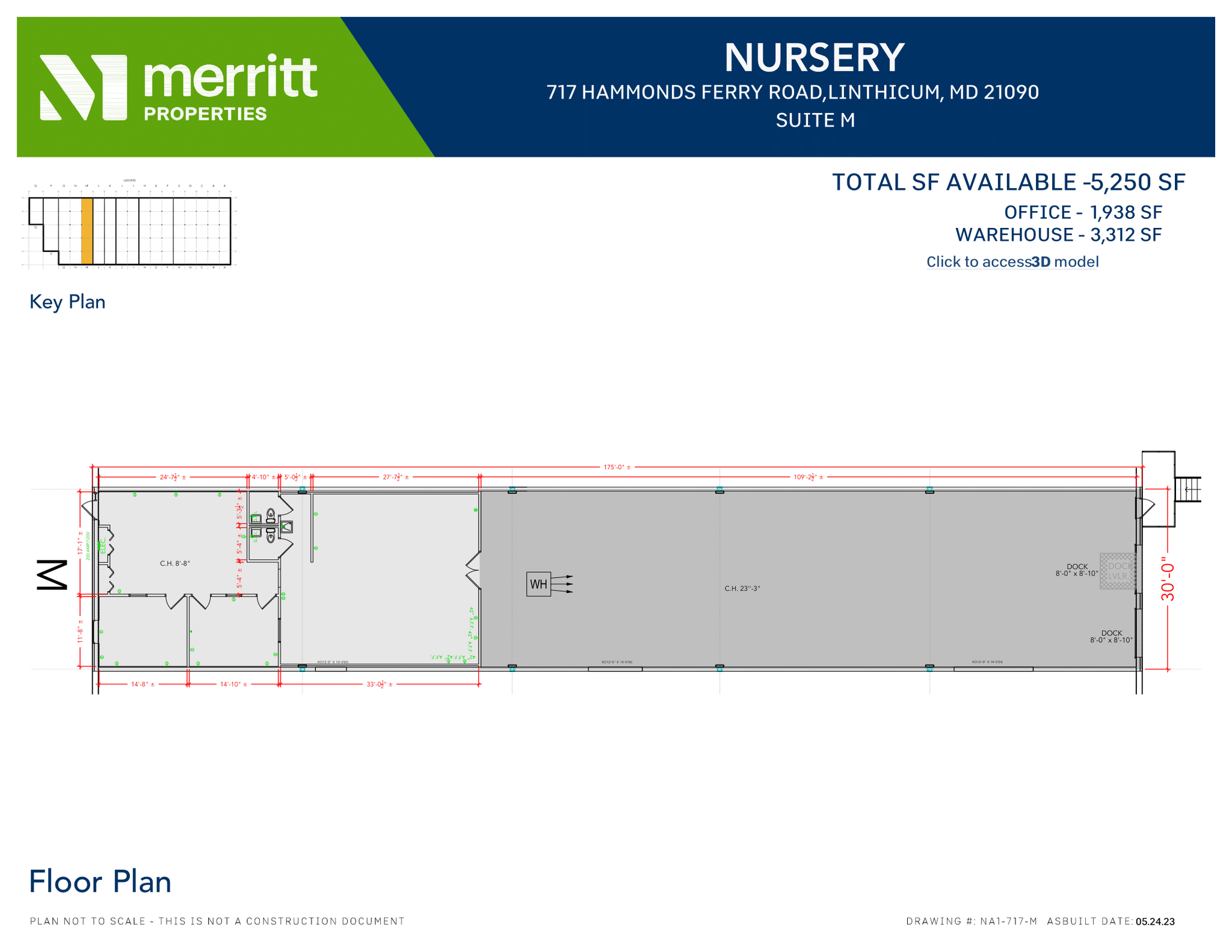Click the '17'-1" ±' vertical dimension
The width and height of the screenshot is (1232, 952).
pos(80,542)
